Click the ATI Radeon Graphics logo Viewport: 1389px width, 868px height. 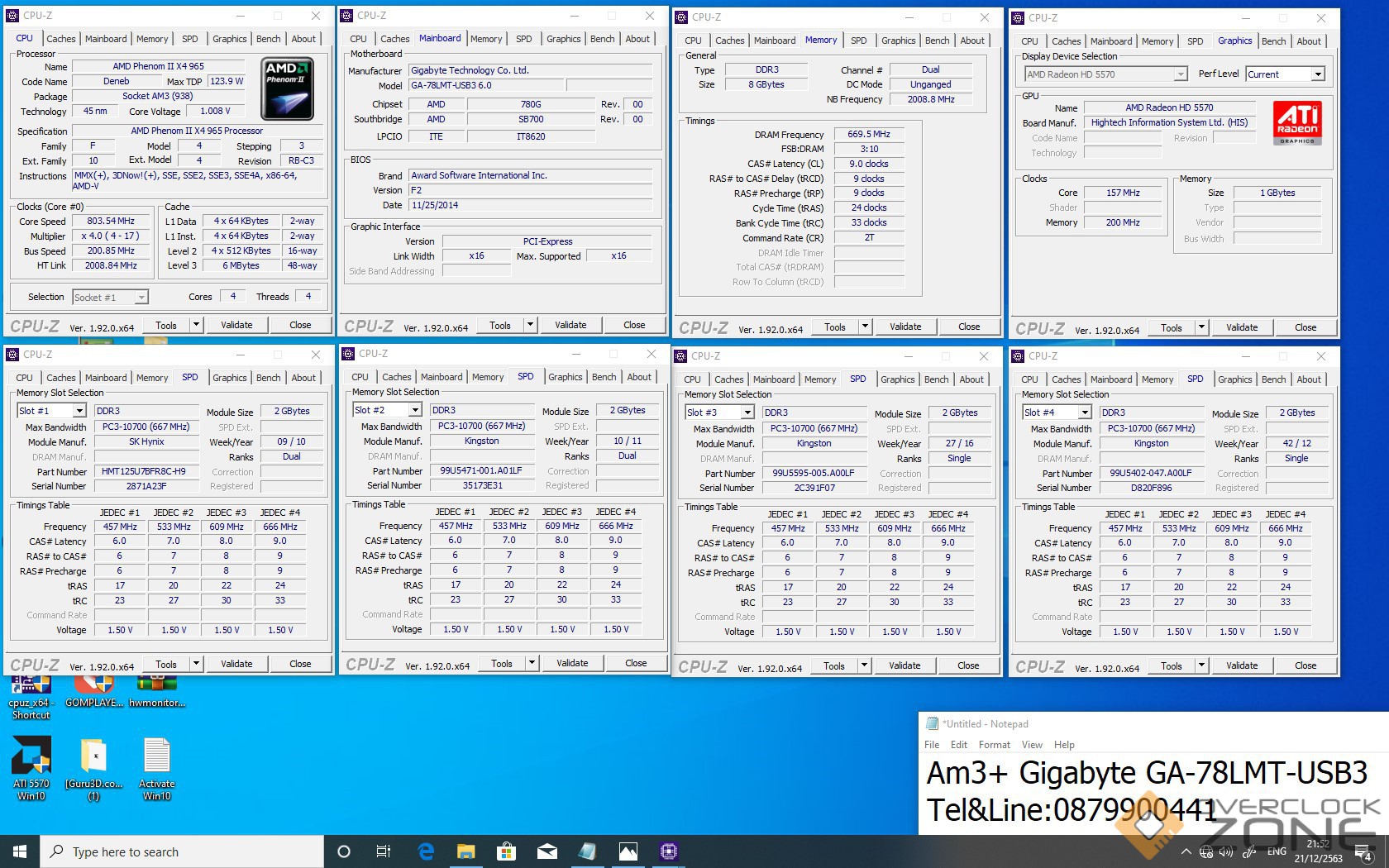click(1296, 122)
